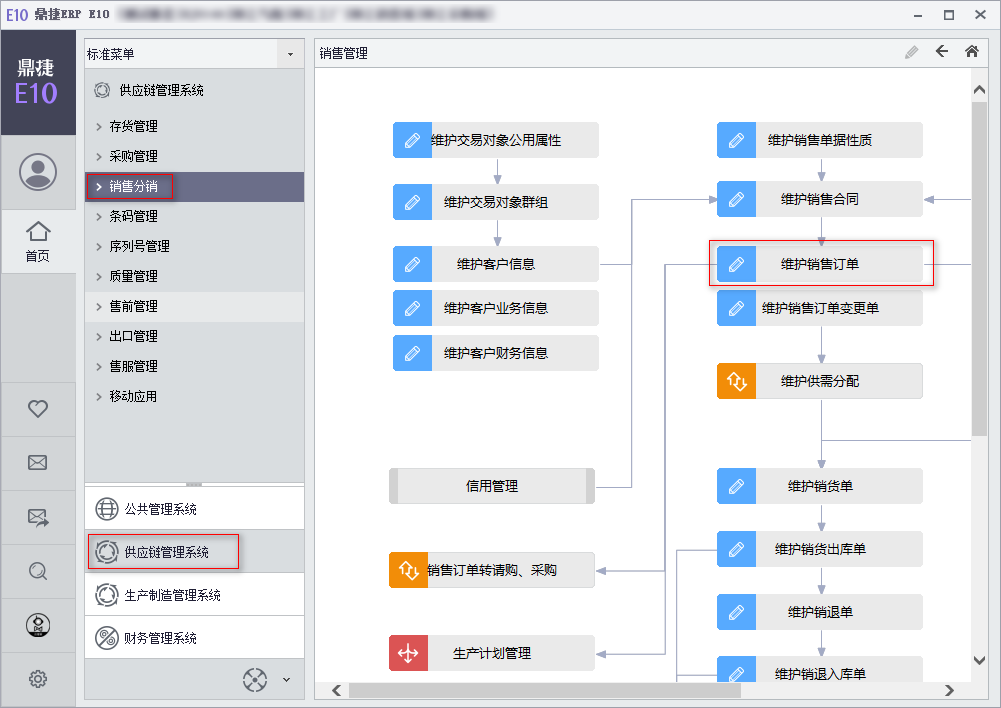This screenshot has width=1001, height=708.
Task: Switch to 生产制造管理系统 module
Action: pyautogui.click(x=172, y=595)
